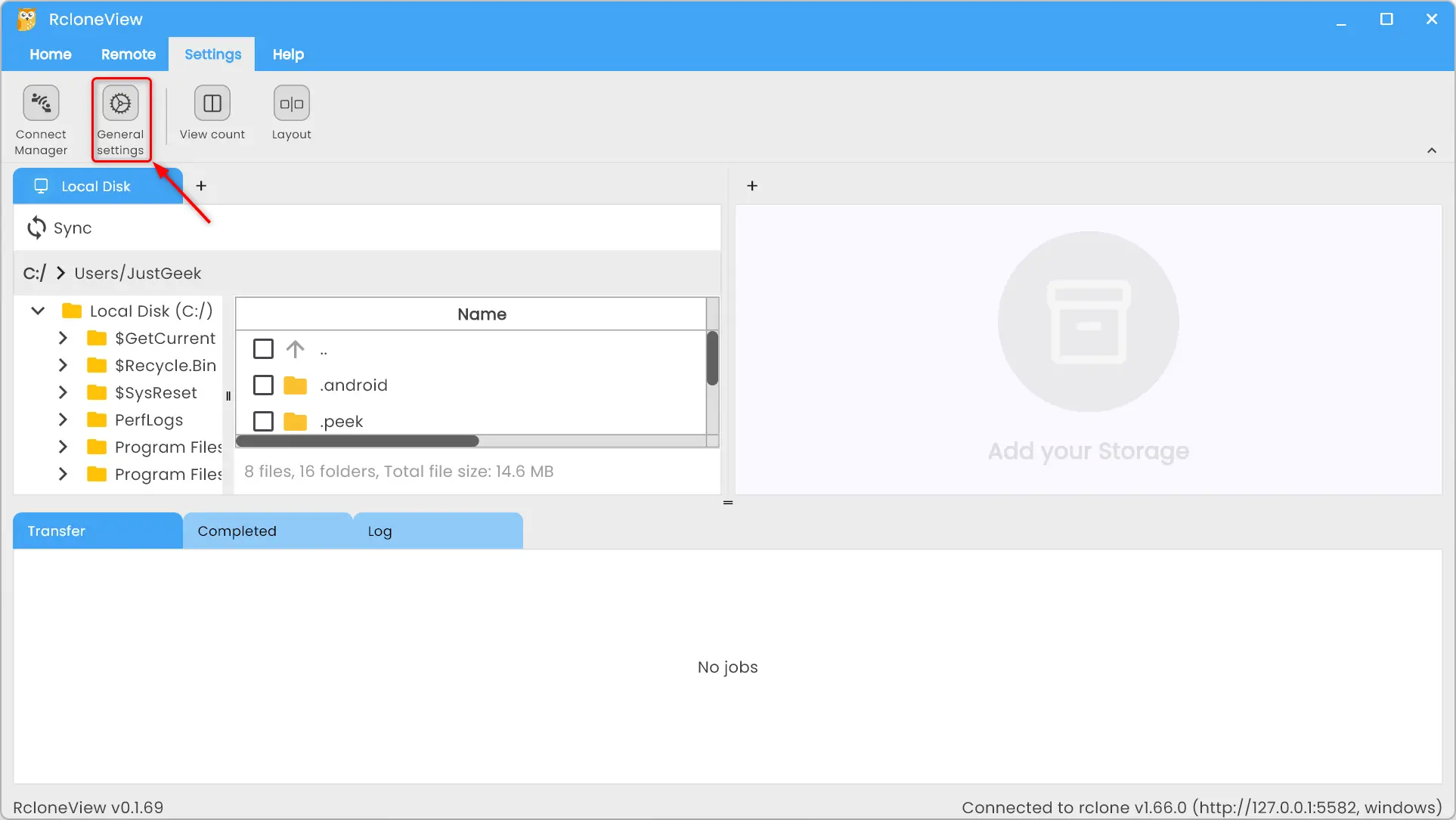1456x820 pixels.
Task: Click the monitor icon on Local Disk tab
Action: [42, 186]
